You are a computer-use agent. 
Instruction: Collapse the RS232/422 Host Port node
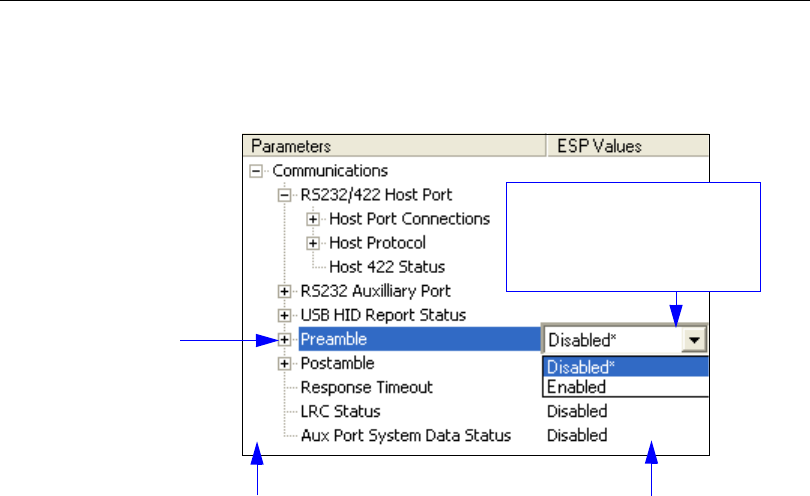click(285, 194)
